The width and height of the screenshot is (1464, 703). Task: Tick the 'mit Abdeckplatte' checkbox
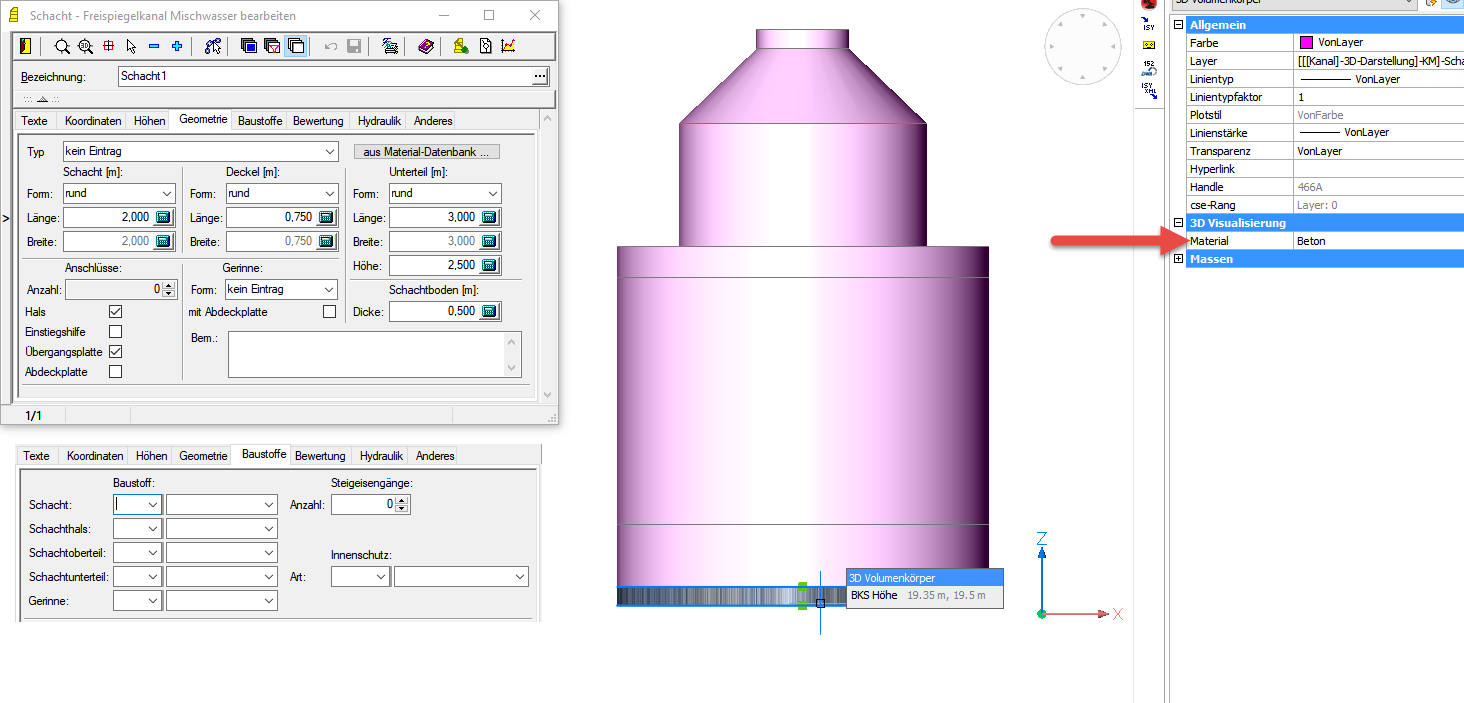[329, 312]
